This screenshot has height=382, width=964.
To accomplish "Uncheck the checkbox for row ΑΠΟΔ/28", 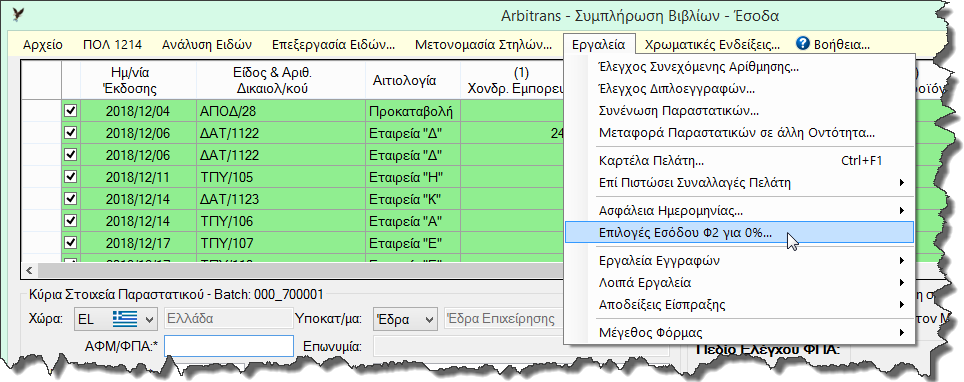I will pos(71,111).
